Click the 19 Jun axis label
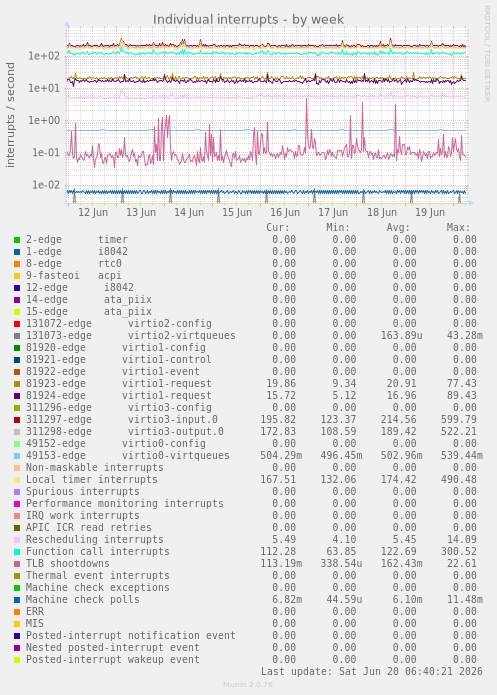Screen dimensions: 497x695 click(430, 212)
